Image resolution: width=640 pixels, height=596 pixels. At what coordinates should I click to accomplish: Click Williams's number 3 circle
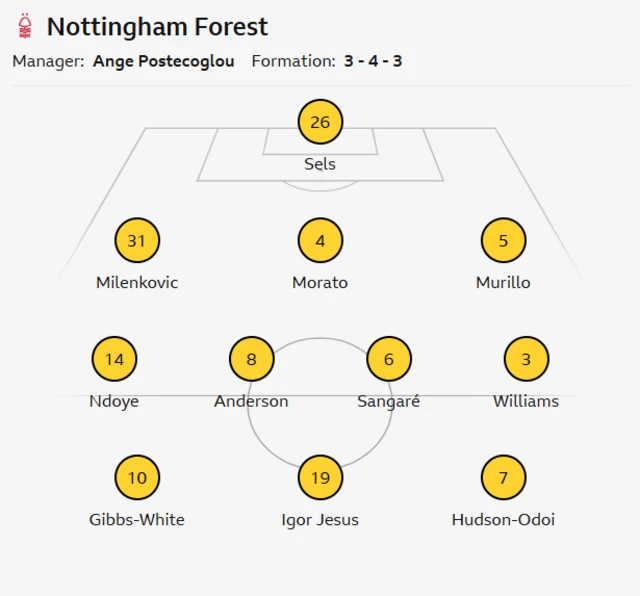click(x=526, y=360)
